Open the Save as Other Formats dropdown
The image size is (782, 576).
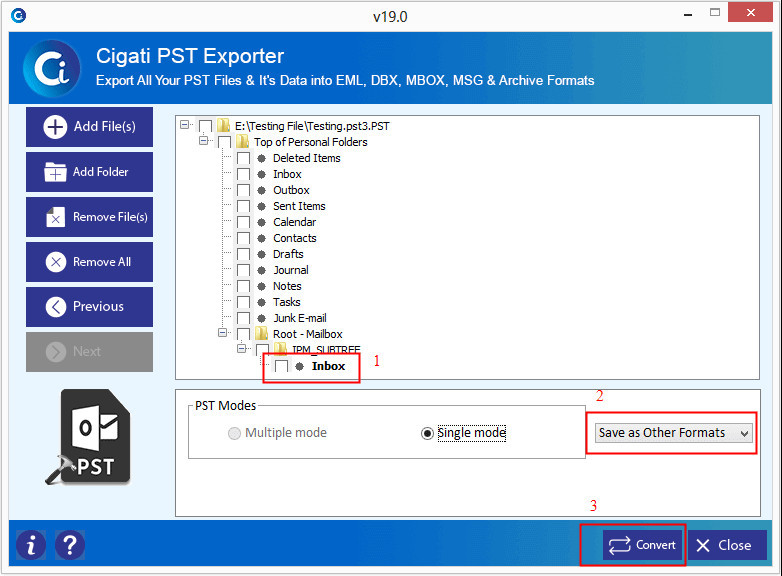(x=673, y=432)
